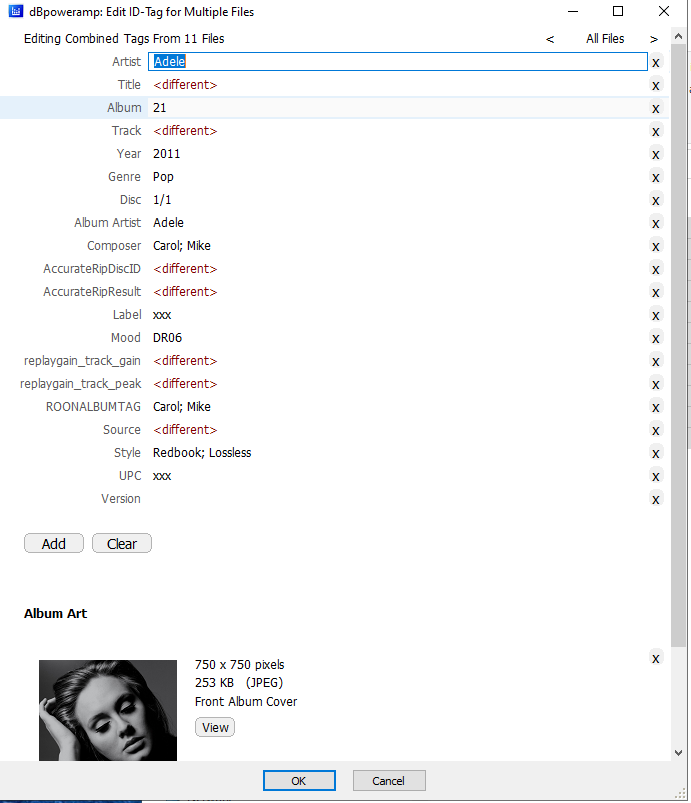691x803 pixels.
Task: Click the Add button
Action: 54,544
